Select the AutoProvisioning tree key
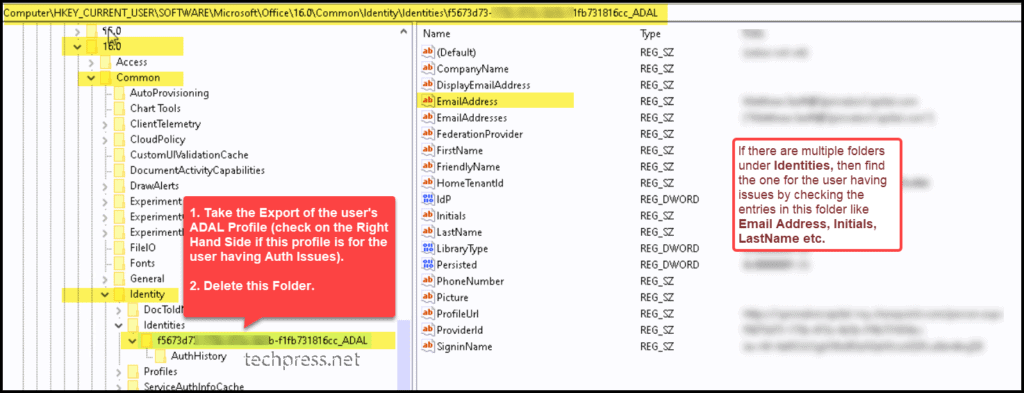Screen dimensions: 1024x393 (x=169, y=93)
